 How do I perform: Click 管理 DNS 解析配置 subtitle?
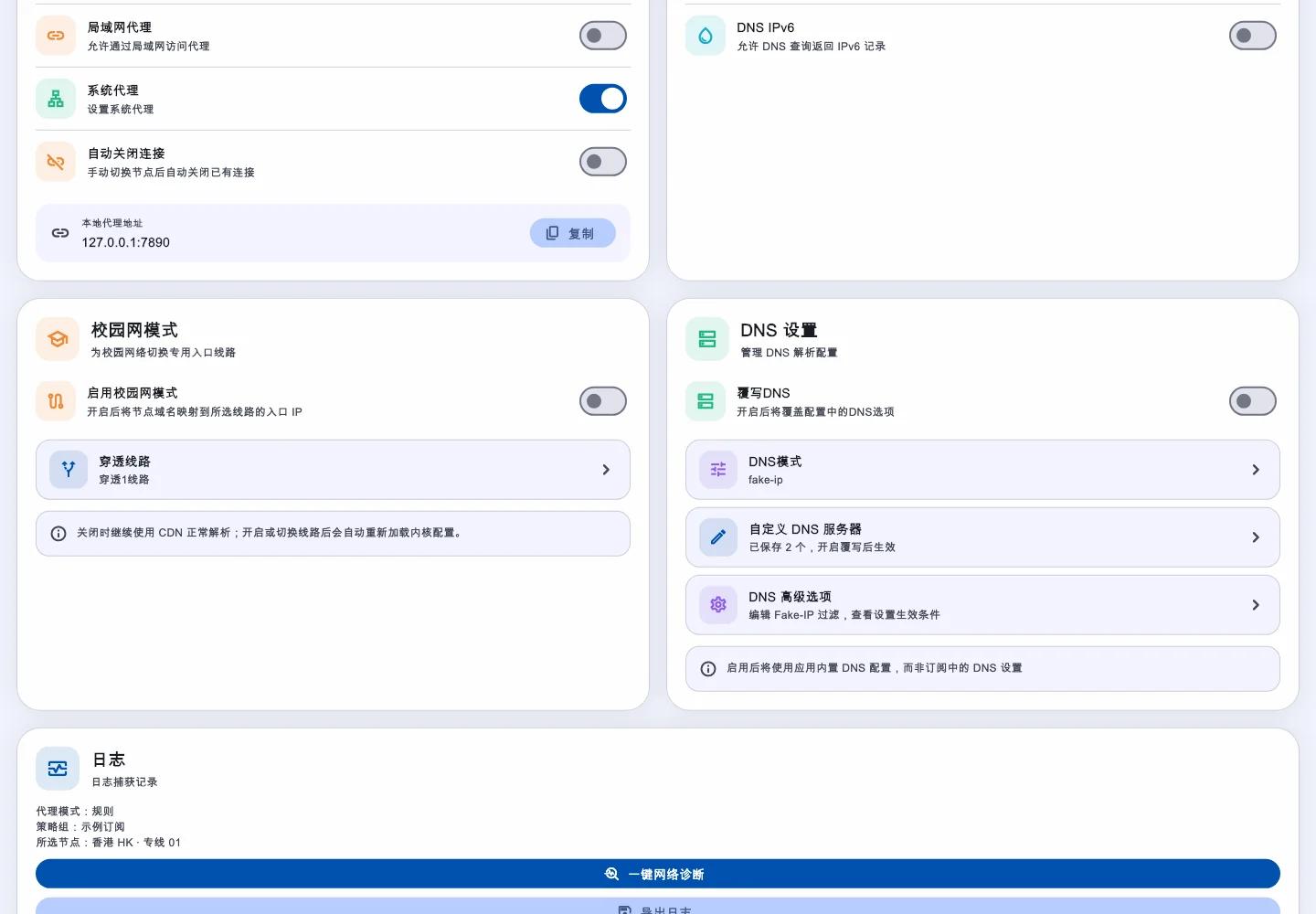pos(789,353)
